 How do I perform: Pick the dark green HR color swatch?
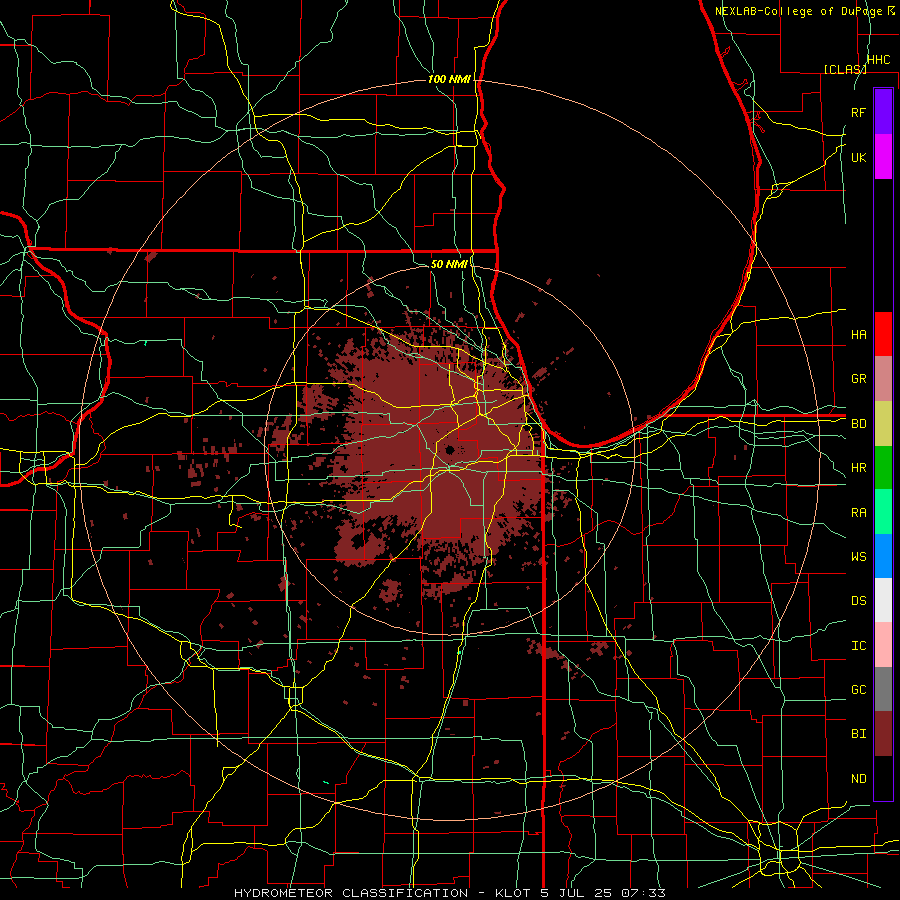point(883,467)
